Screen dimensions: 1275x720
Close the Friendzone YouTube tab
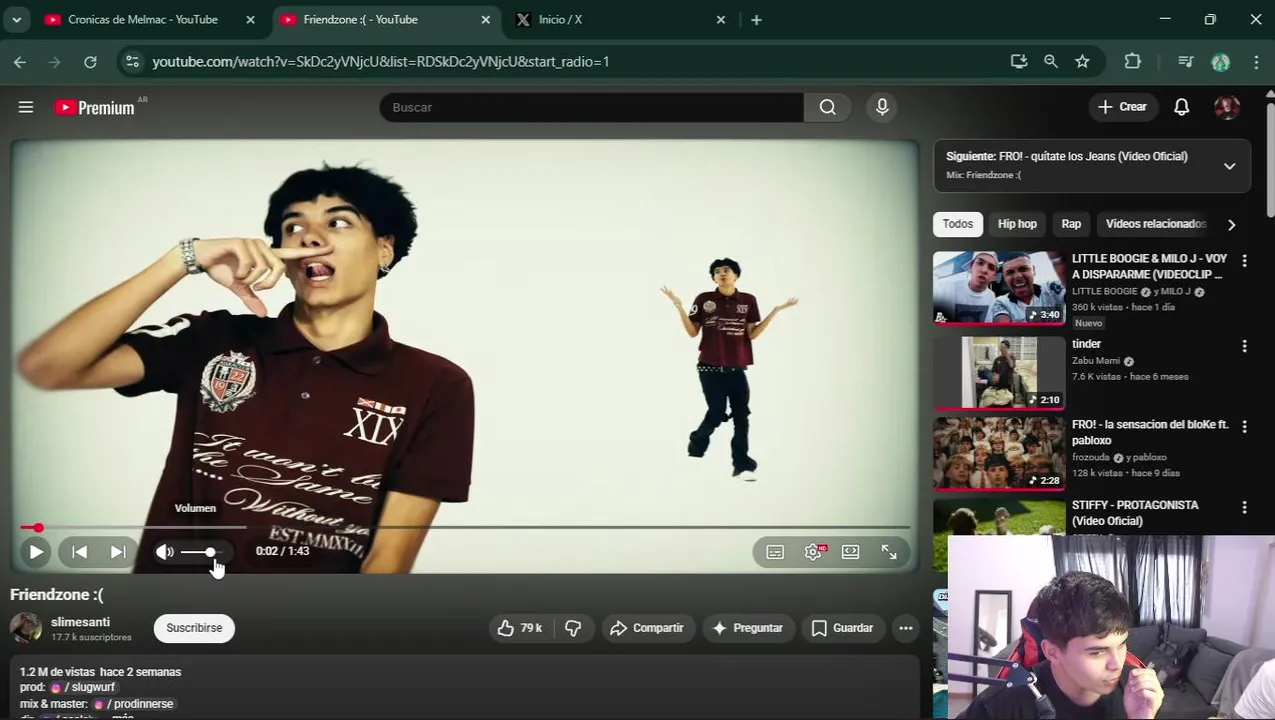point(486,20)
